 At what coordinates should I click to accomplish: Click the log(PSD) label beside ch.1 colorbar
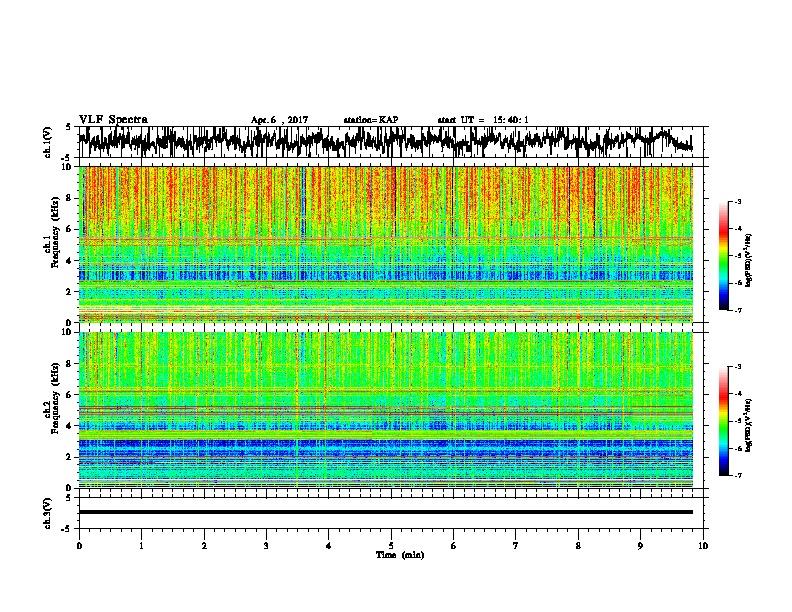pyautogui.click(x=749, y=260)
